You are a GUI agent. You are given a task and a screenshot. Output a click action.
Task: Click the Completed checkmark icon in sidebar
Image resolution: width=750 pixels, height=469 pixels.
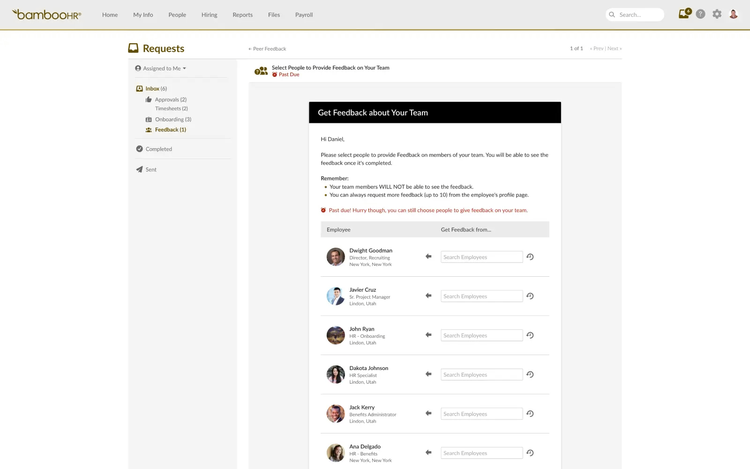point(139,149)
